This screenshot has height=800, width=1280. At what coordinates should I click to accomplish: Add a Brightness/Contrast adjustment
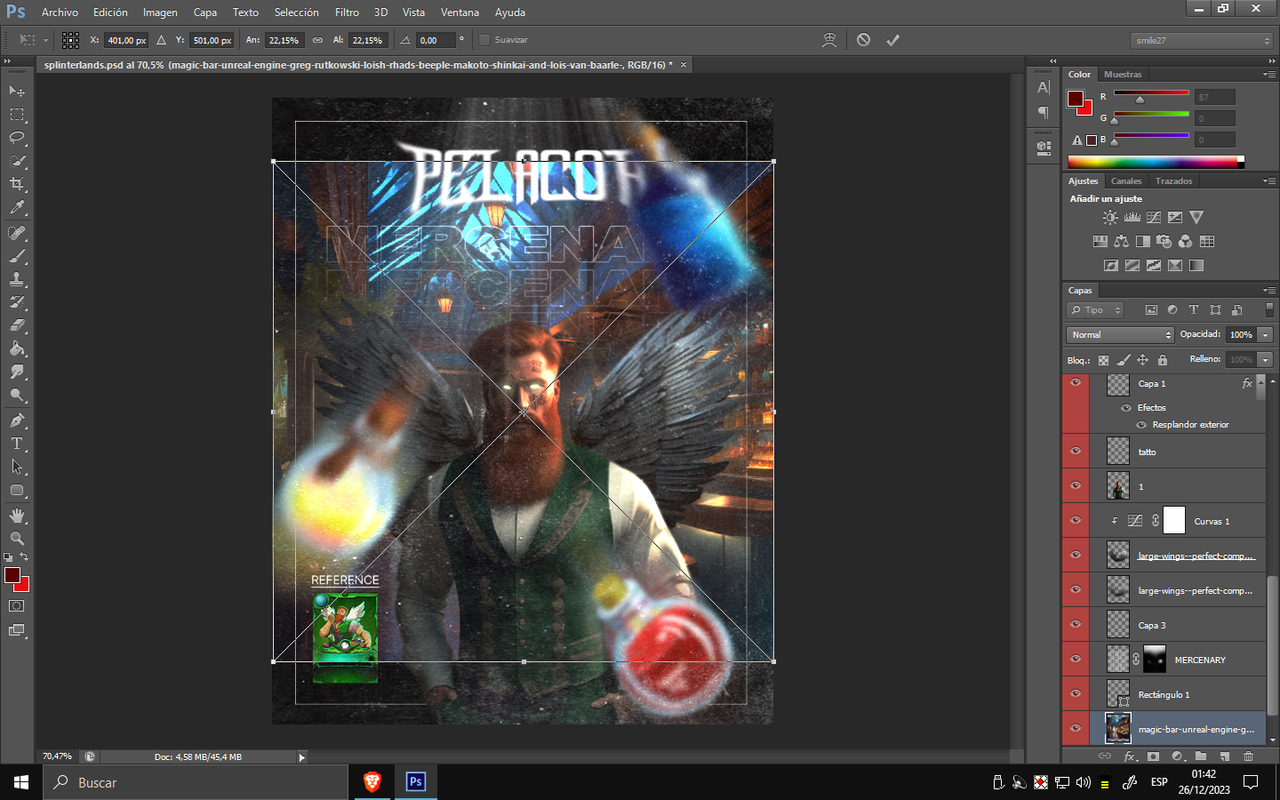1110,217
